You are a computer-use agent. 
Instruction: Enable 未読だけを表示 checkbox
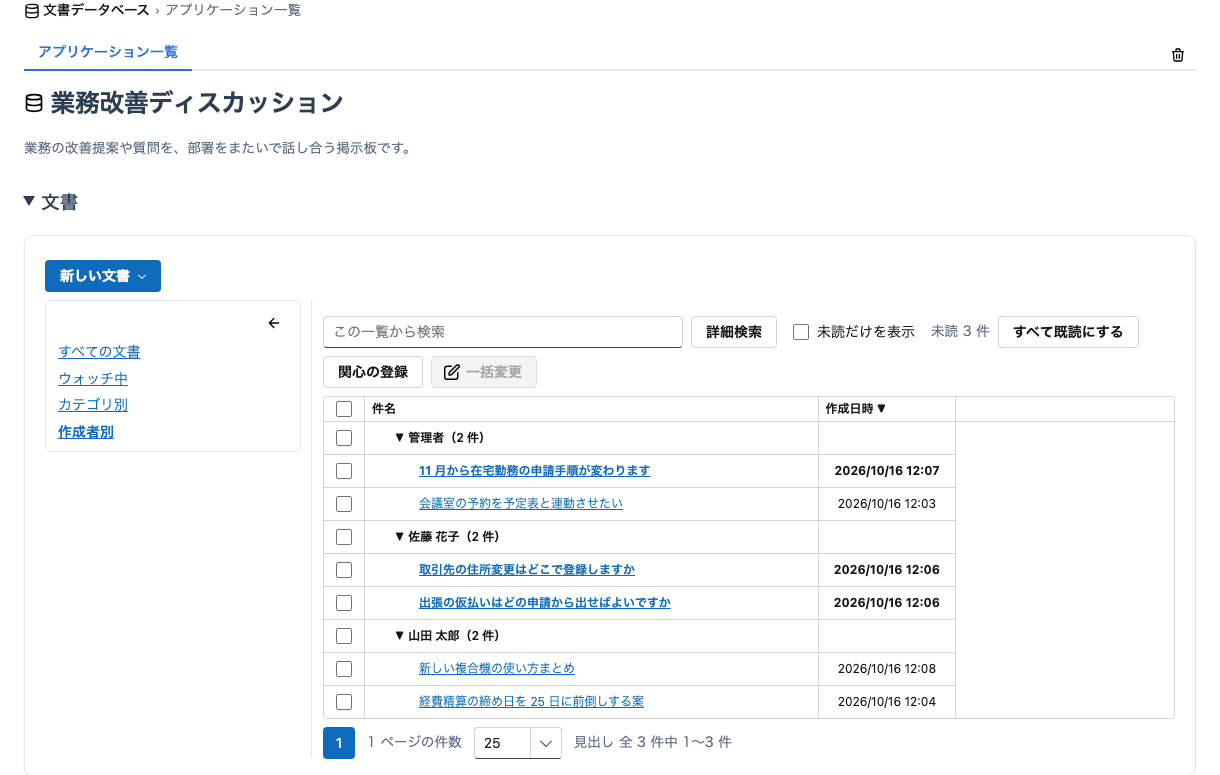[x=801, y=332]
